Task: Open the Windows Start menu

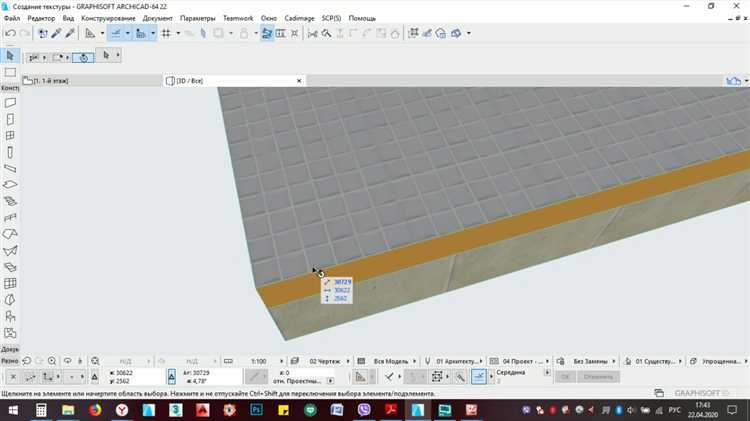Action: pyautogui.click(x=13, y=410)
